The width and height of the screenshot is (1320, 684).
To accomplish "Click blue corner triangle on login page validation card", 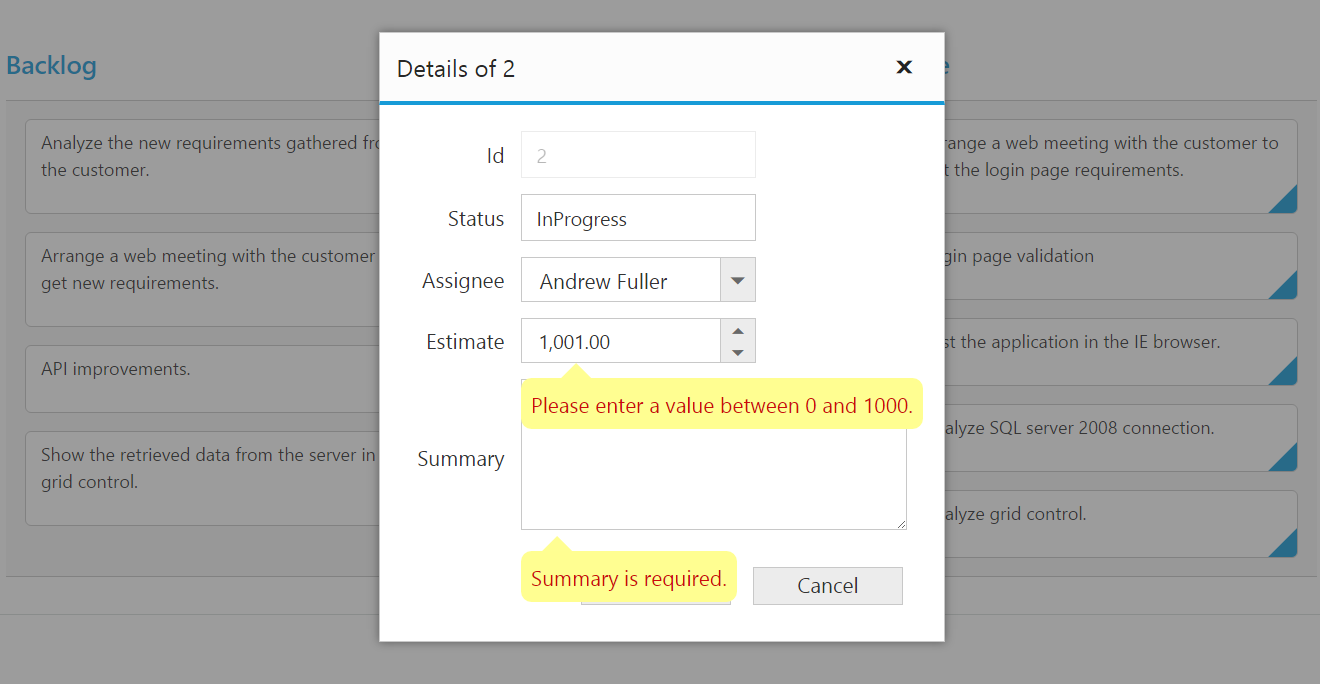I will tap(1286, 288).
